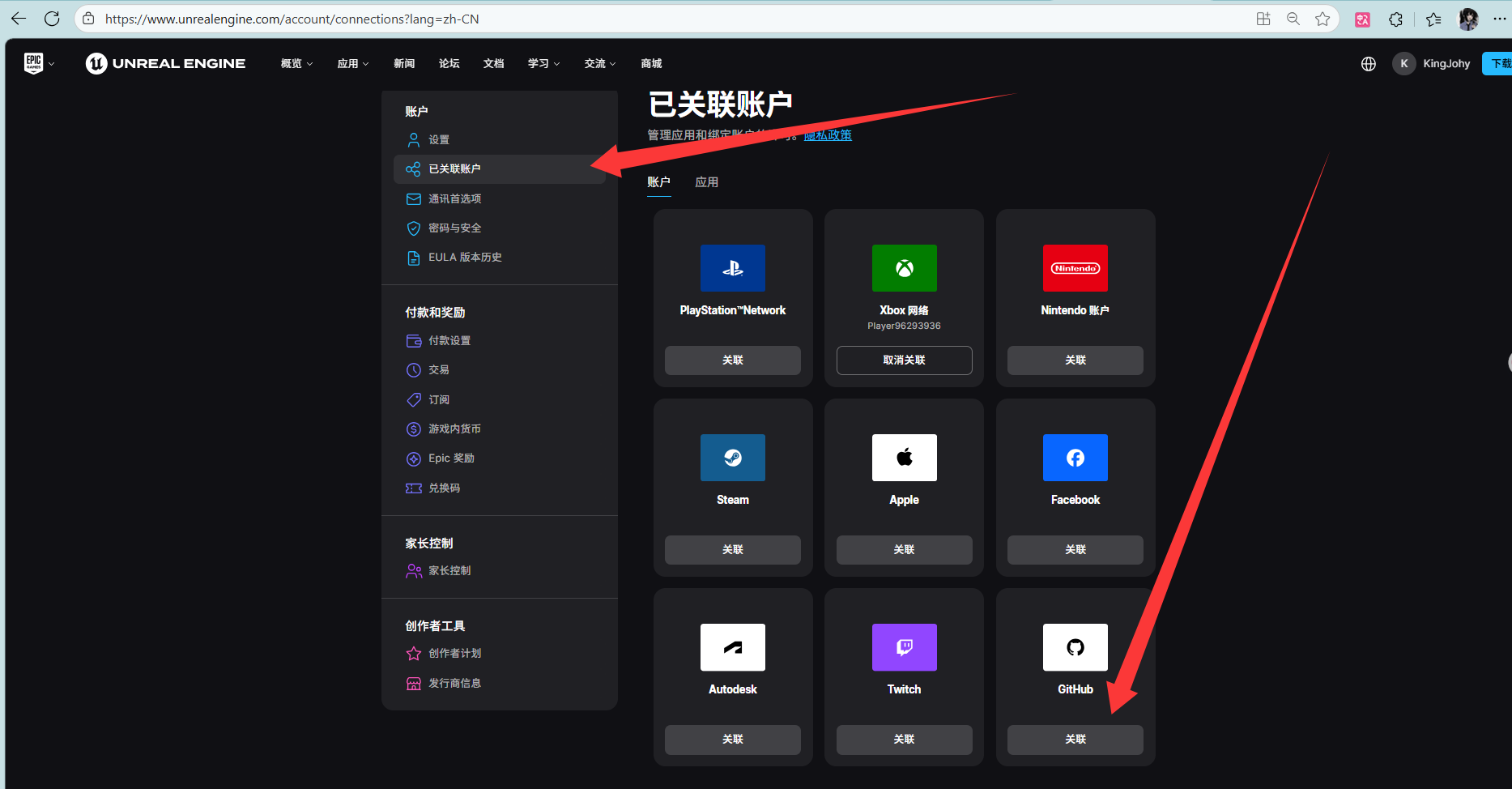Click the PlayStation Network logo tile
The height and width of the screenshot is (789, 1512).
pos(733,268)
